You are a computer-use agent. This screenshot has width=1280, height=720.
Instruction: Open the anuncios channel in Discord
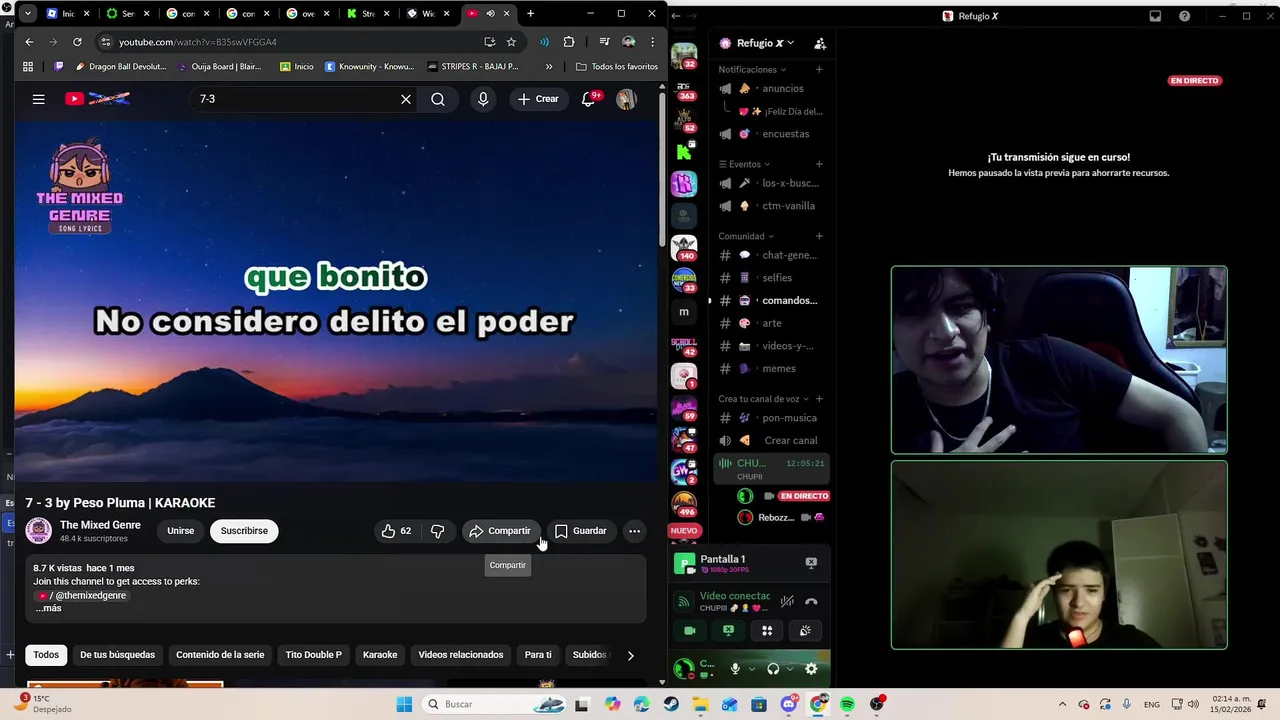pyautogui.click(x=770, y=89)
